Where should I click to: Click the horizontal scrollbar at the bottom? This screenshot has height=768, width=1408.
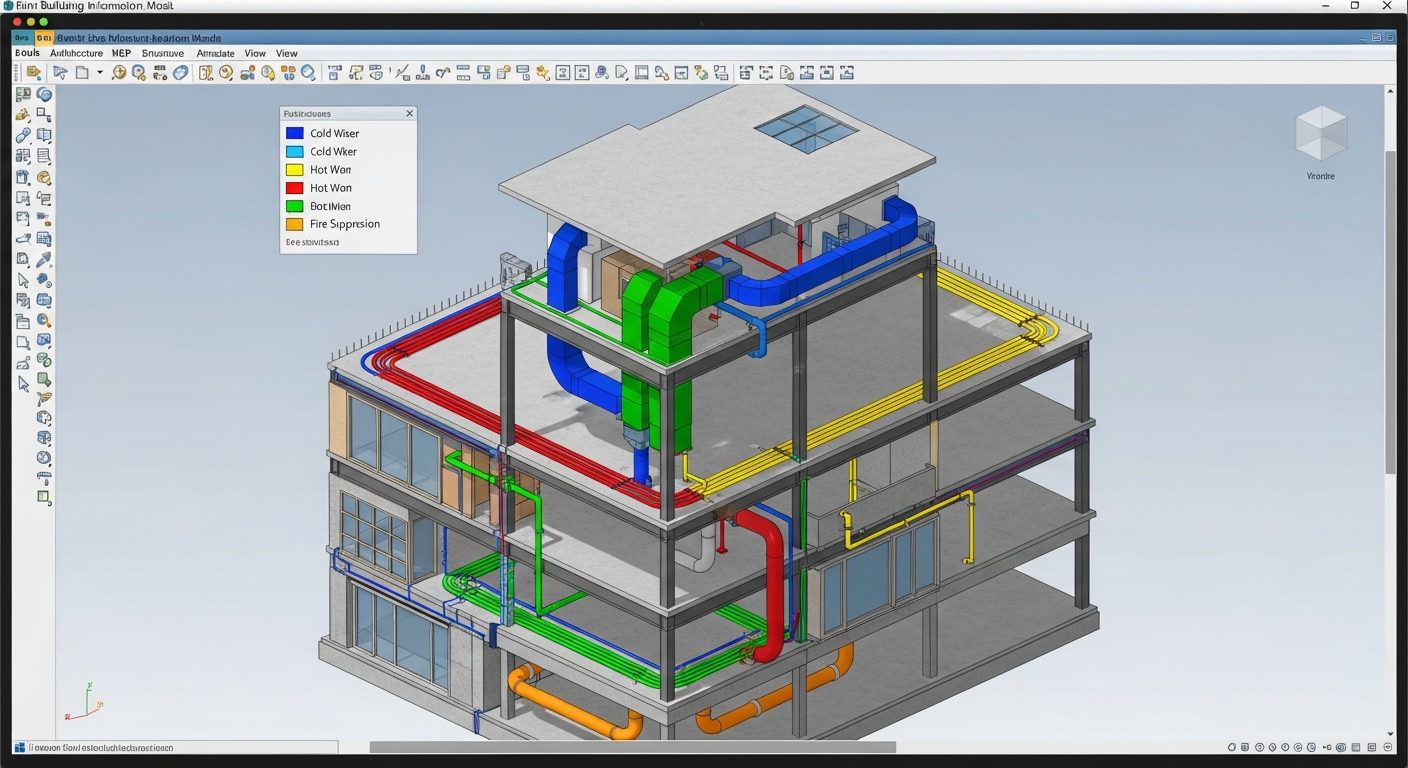632,747
